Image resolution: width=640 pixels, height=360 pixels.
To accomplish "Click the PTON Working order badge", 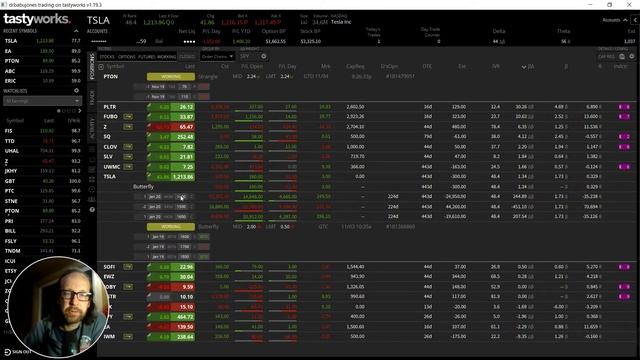I will 171,77.
